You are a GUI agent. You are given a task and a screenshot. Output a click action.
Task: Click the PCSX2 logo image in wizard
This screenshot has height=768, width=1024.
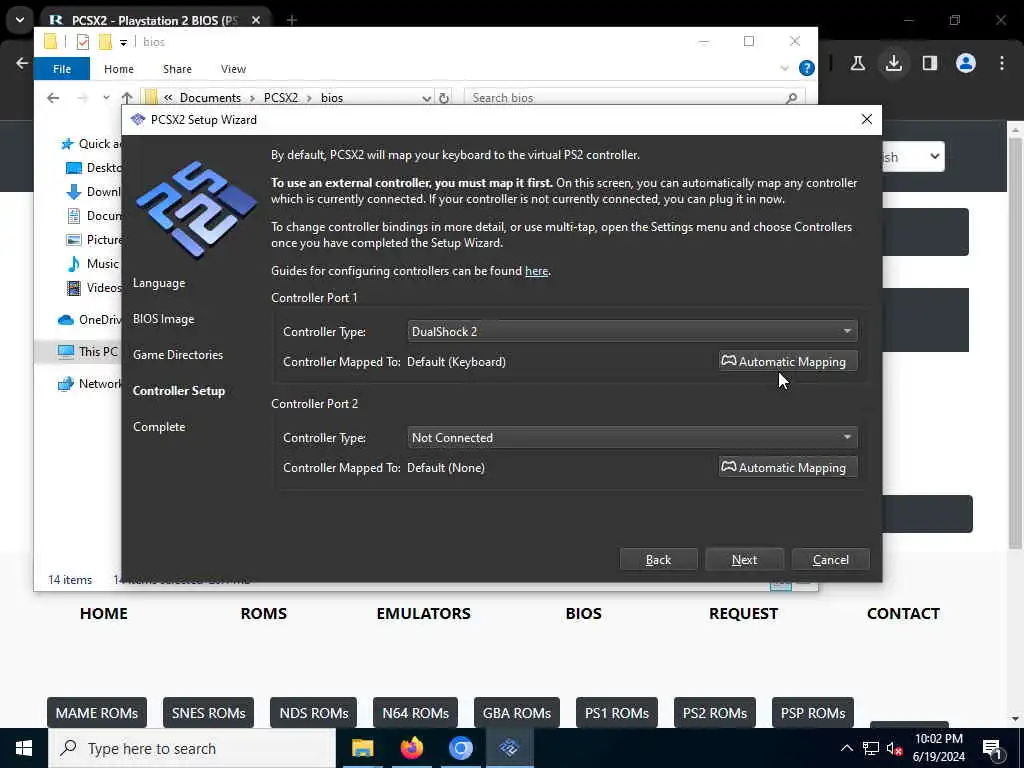click(x=195, y=209)
